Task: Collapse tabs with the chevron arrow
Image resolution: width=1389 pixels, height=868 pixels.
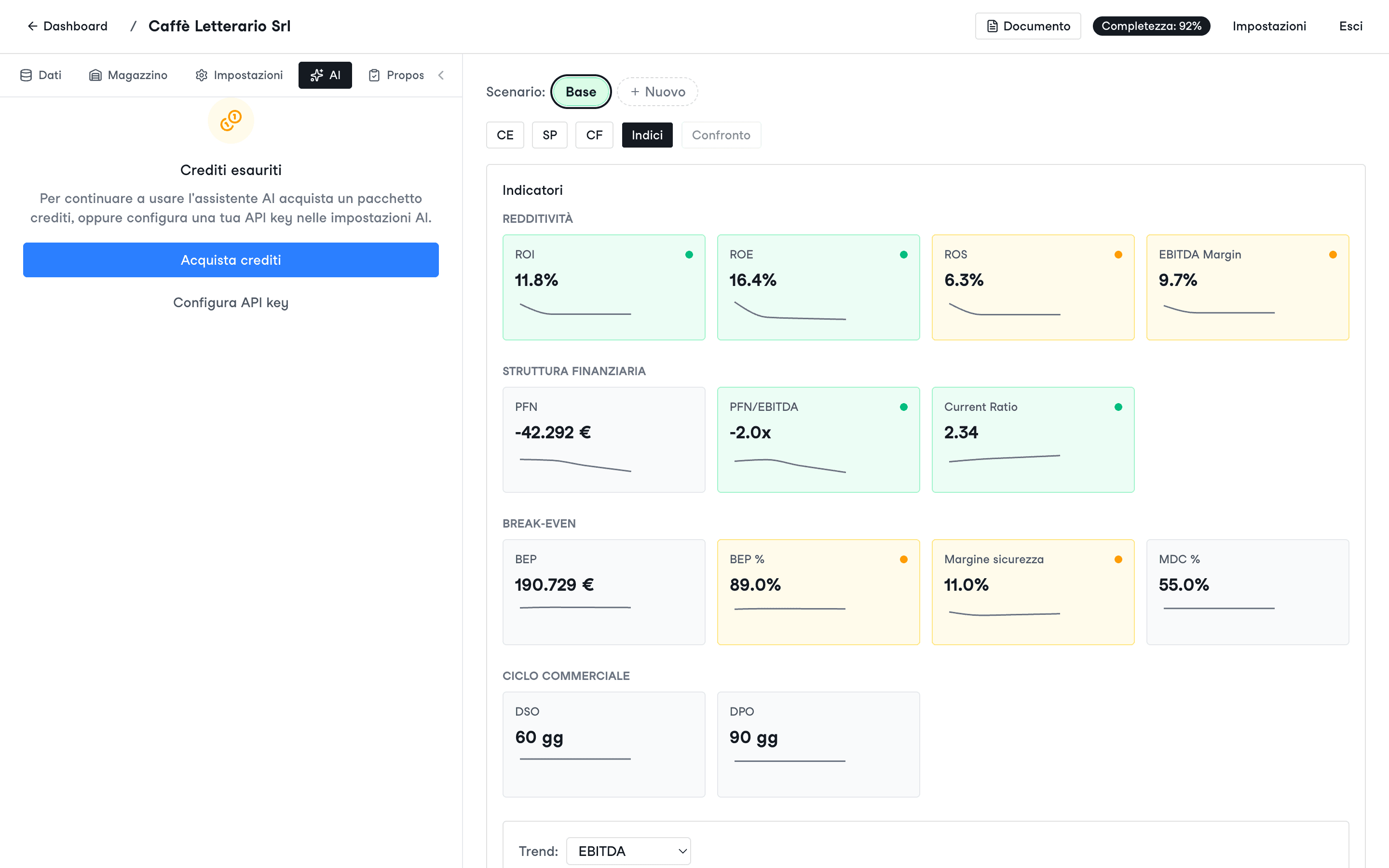Action: click(441, 75)
